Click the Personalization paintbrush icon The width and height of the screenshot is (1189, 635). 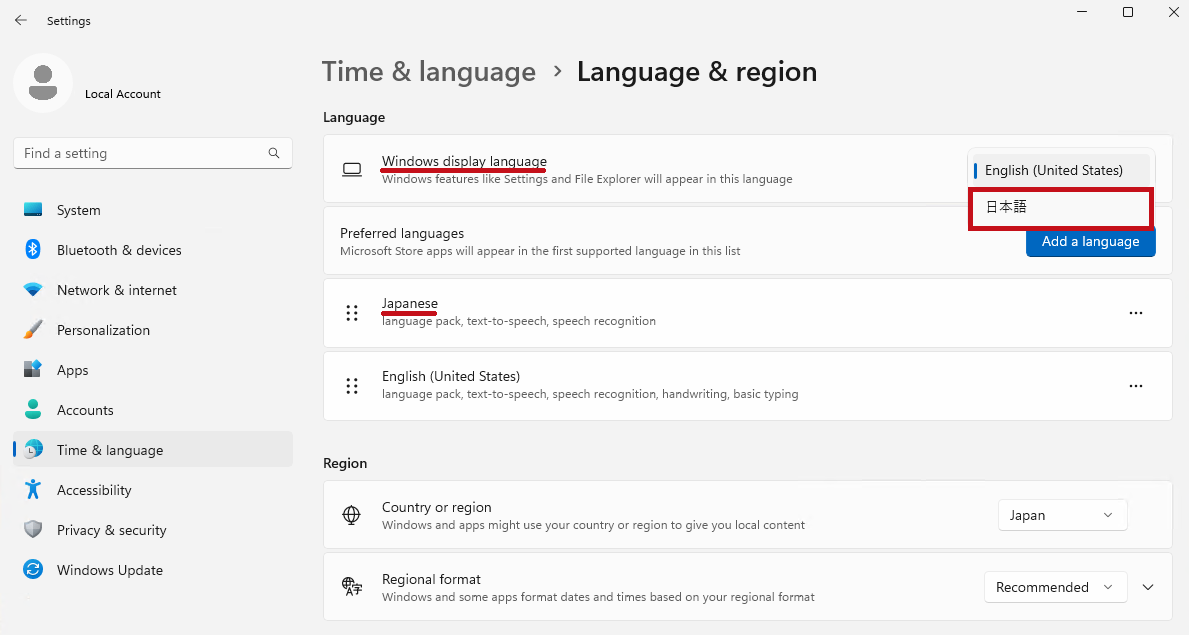[33, 330]
